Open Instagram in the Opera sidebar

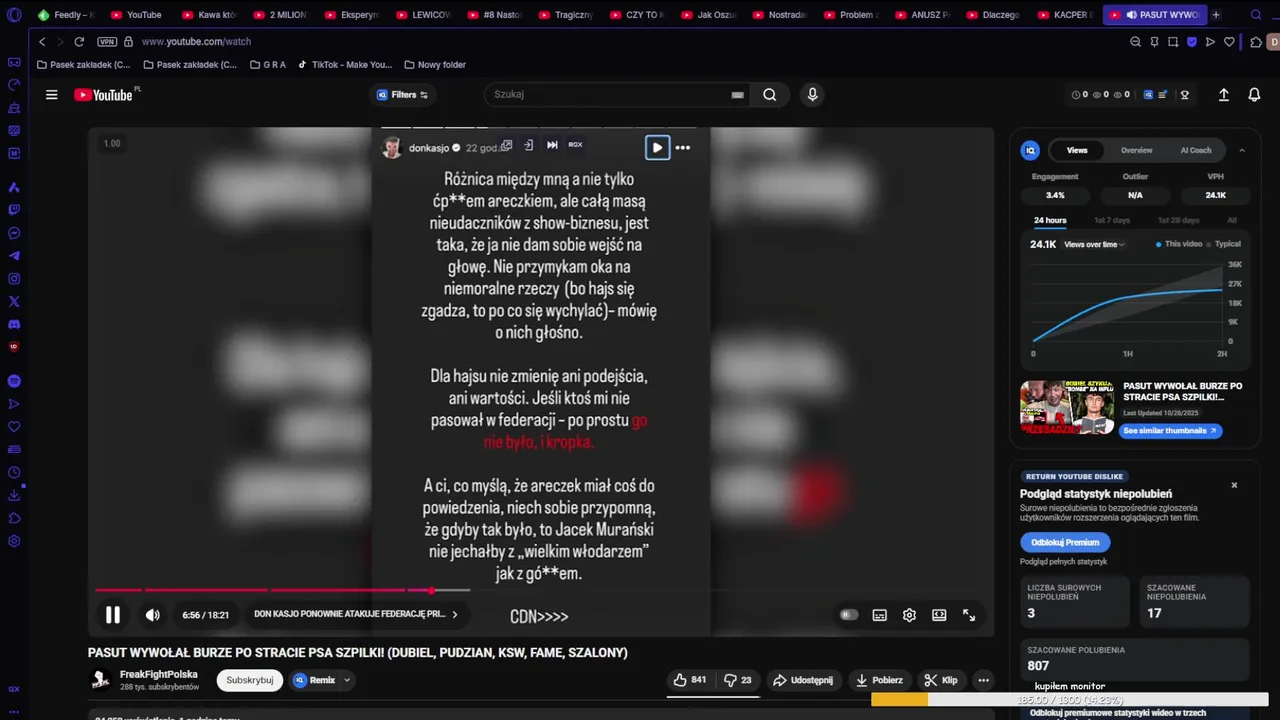pos(14,279)
